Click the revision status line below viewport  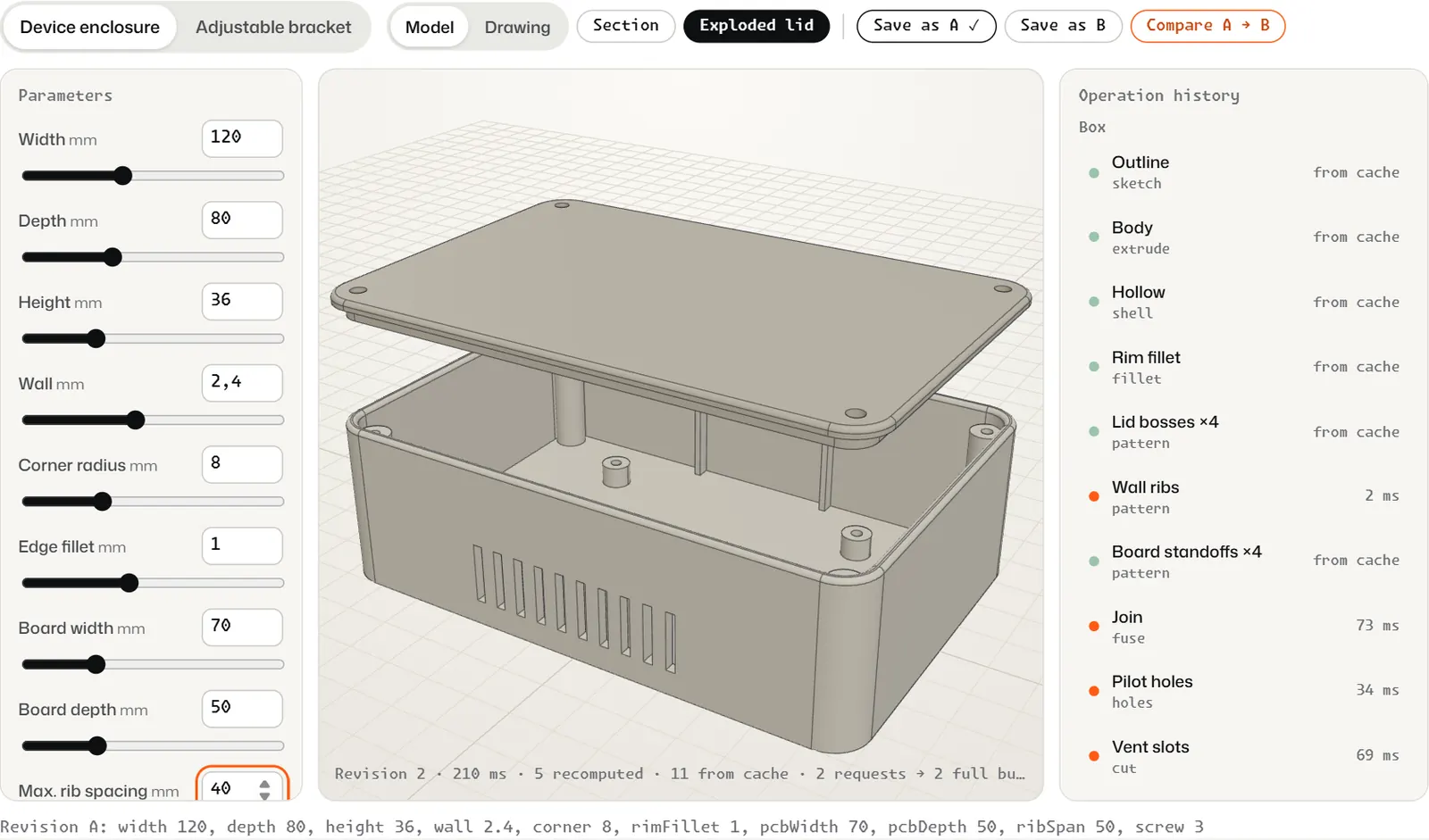[x=680, y=774]
